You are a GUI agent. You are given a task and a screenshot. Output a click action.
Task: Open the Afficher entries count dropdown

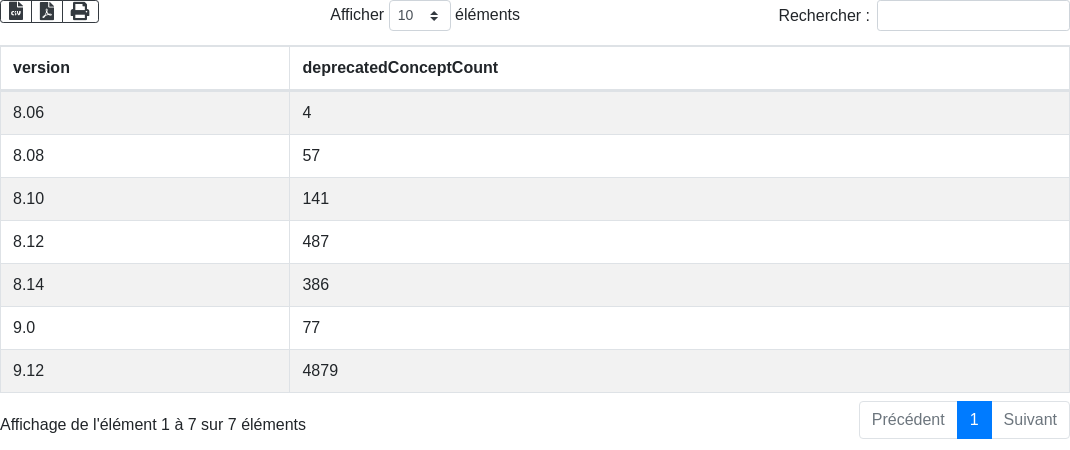click(419, 16)
